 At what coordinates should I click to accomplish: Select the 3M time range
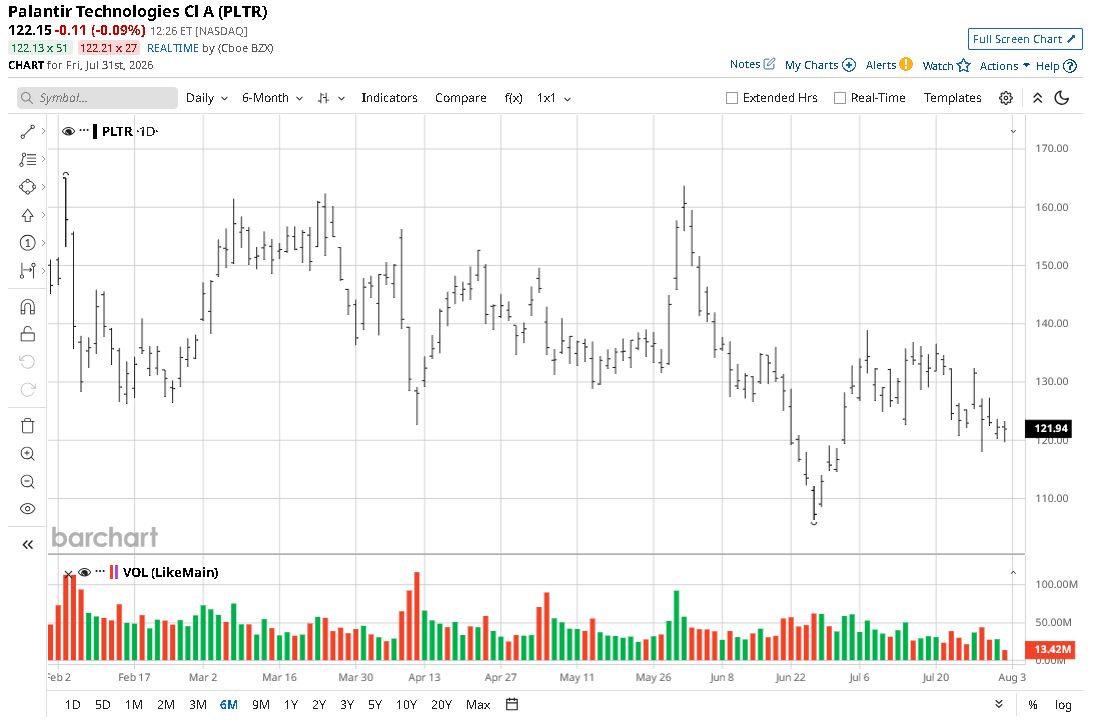pos(198,704)
